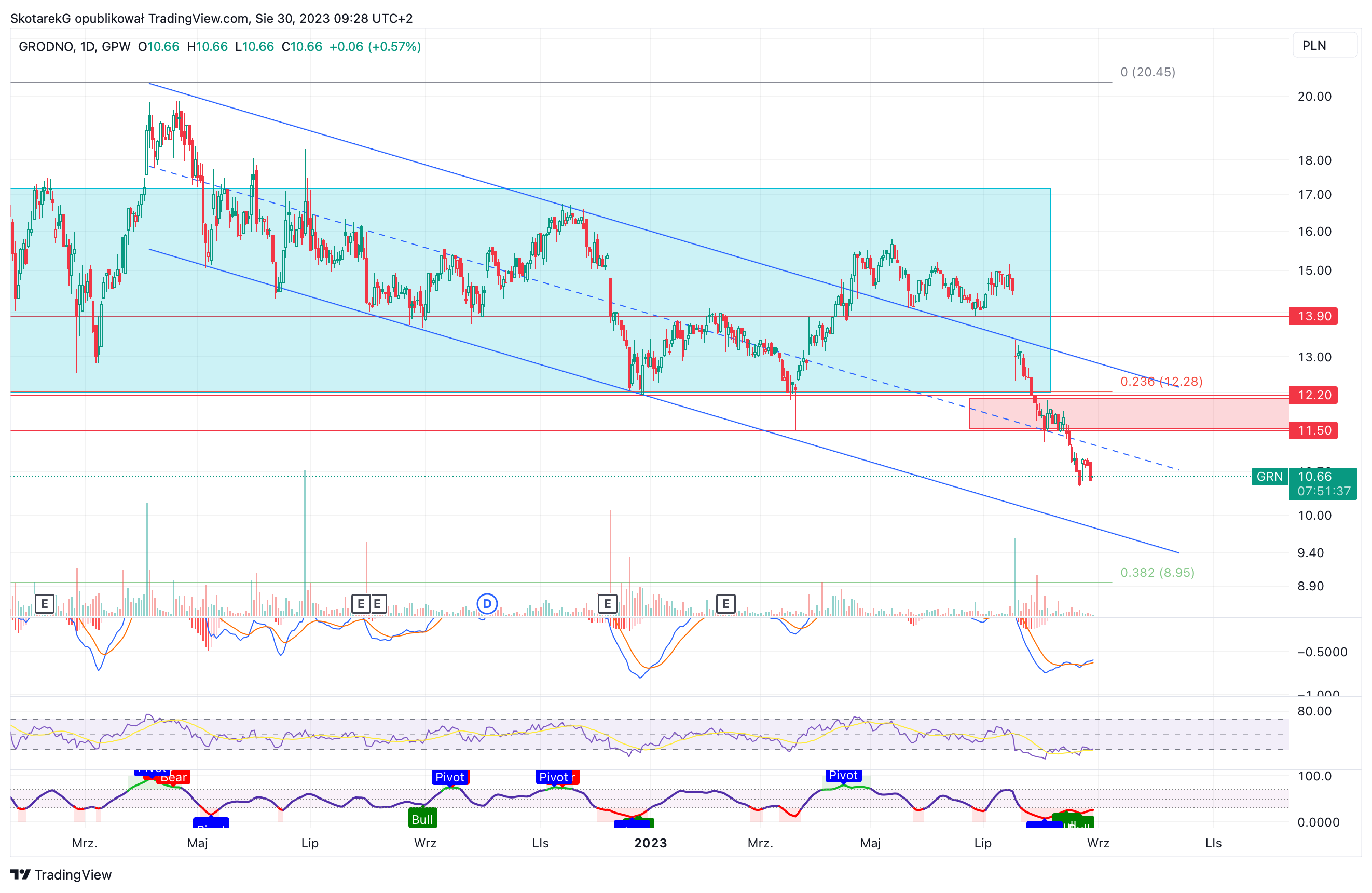Click the 15.00 price axis label
The width and height of the screenshot is (1372, 893).
tap(1314, 270)
